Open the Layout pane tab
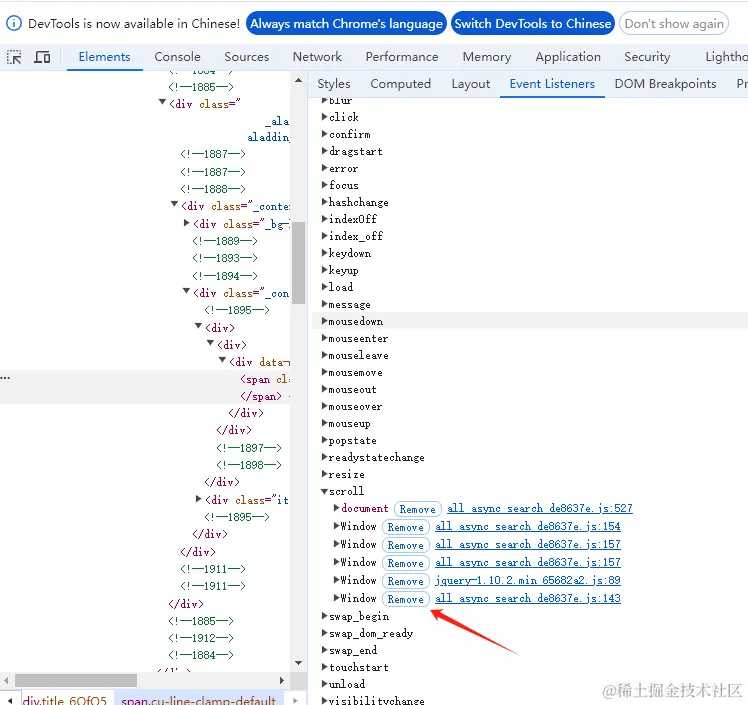This screenshot has height=705, width=748. point(471,84)
